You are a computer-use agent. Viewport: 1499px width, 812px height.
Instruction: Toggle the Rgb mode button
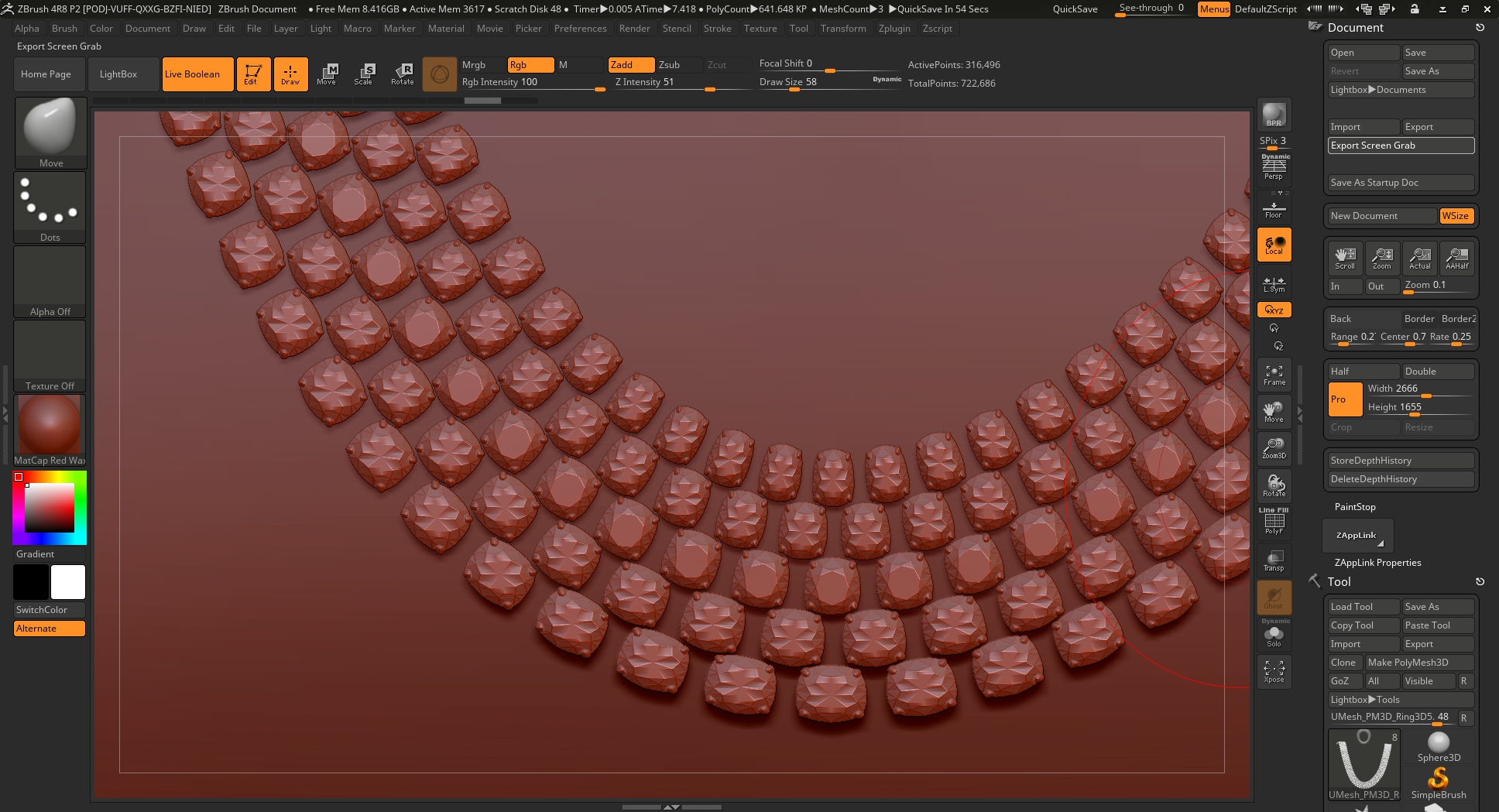pos(530,65)
